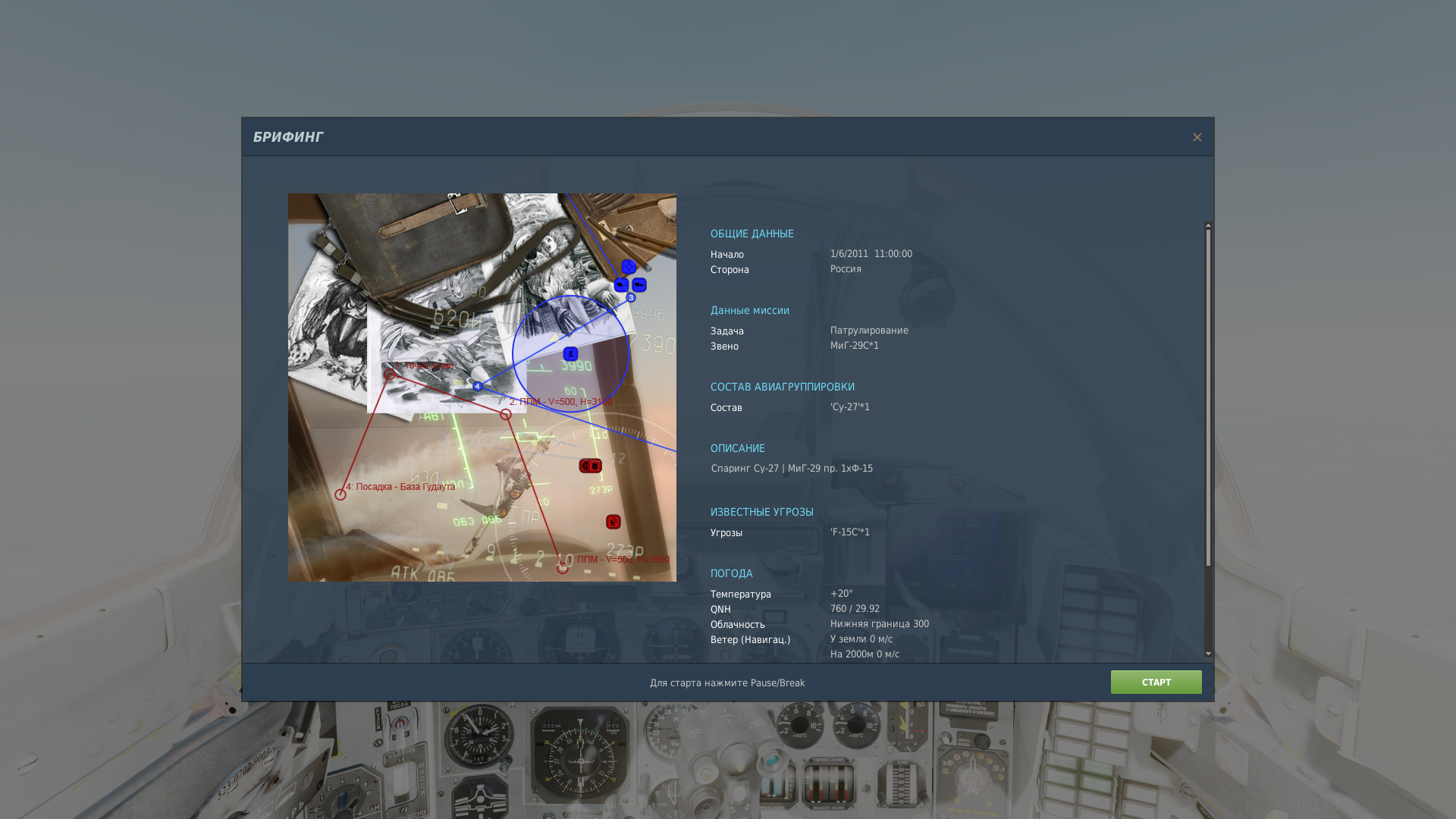Click the red radar unit icon
1456x819 pixels.
[x=613, y=522]
